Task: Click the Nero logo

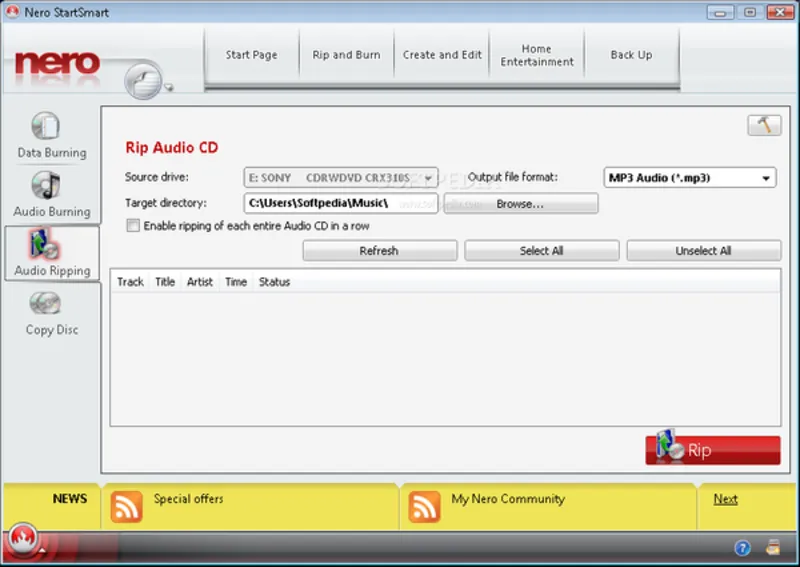Action: 57,64
